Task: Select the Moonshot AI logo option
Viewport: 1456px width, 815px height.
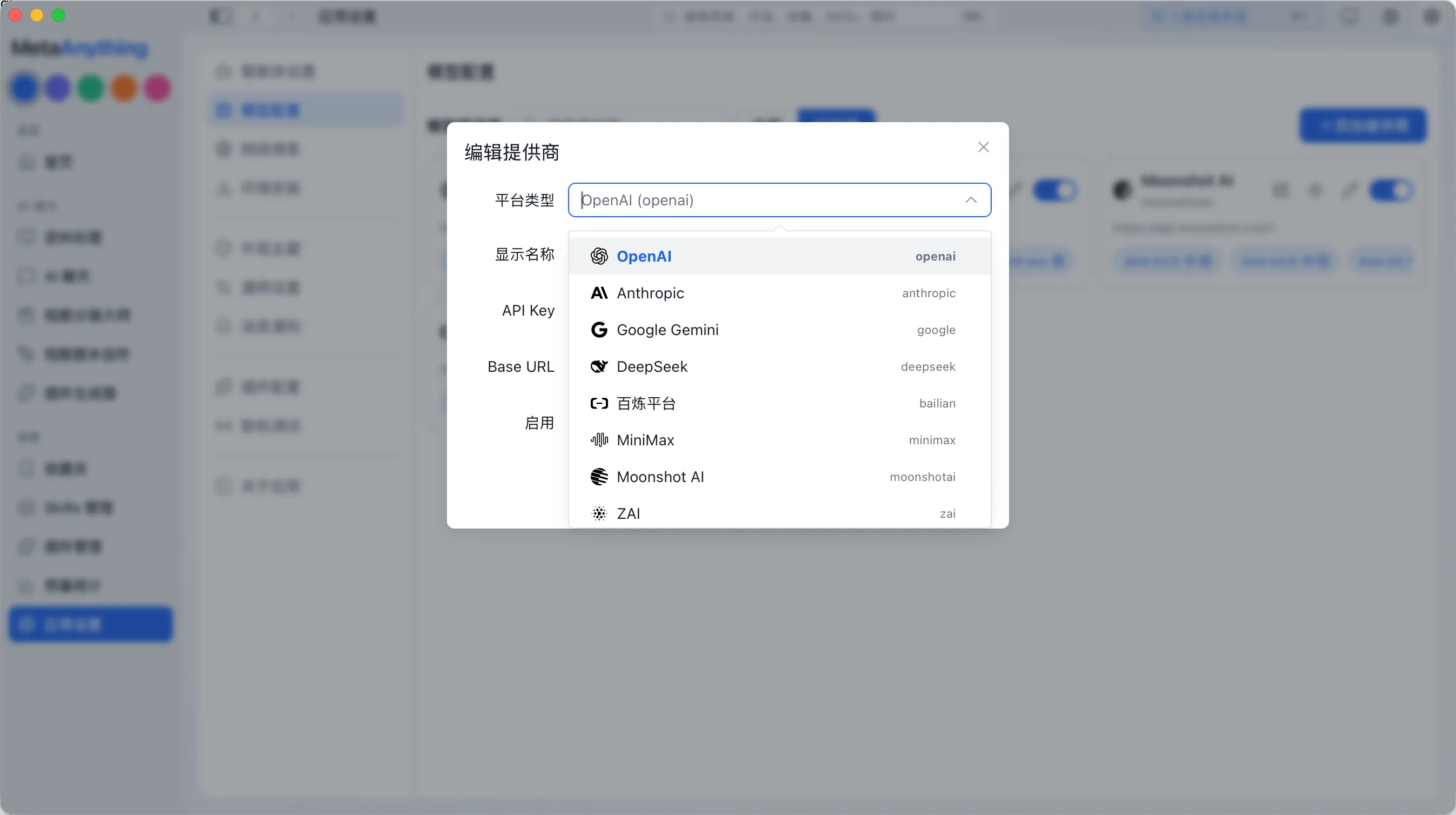Action: point(779,477)
